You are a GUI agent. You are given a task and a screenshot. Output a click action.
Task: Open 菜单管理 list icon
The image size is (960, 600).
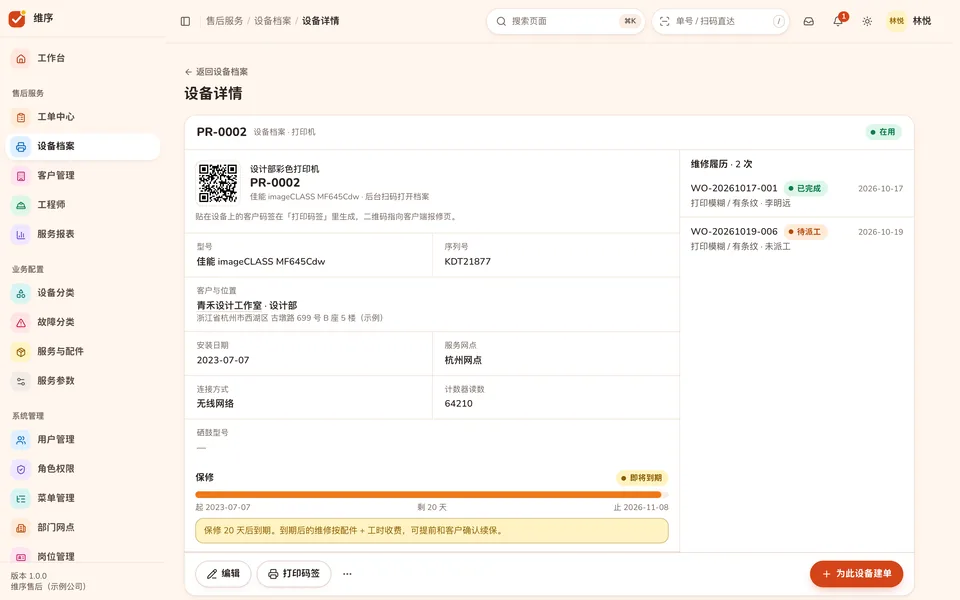21,498
